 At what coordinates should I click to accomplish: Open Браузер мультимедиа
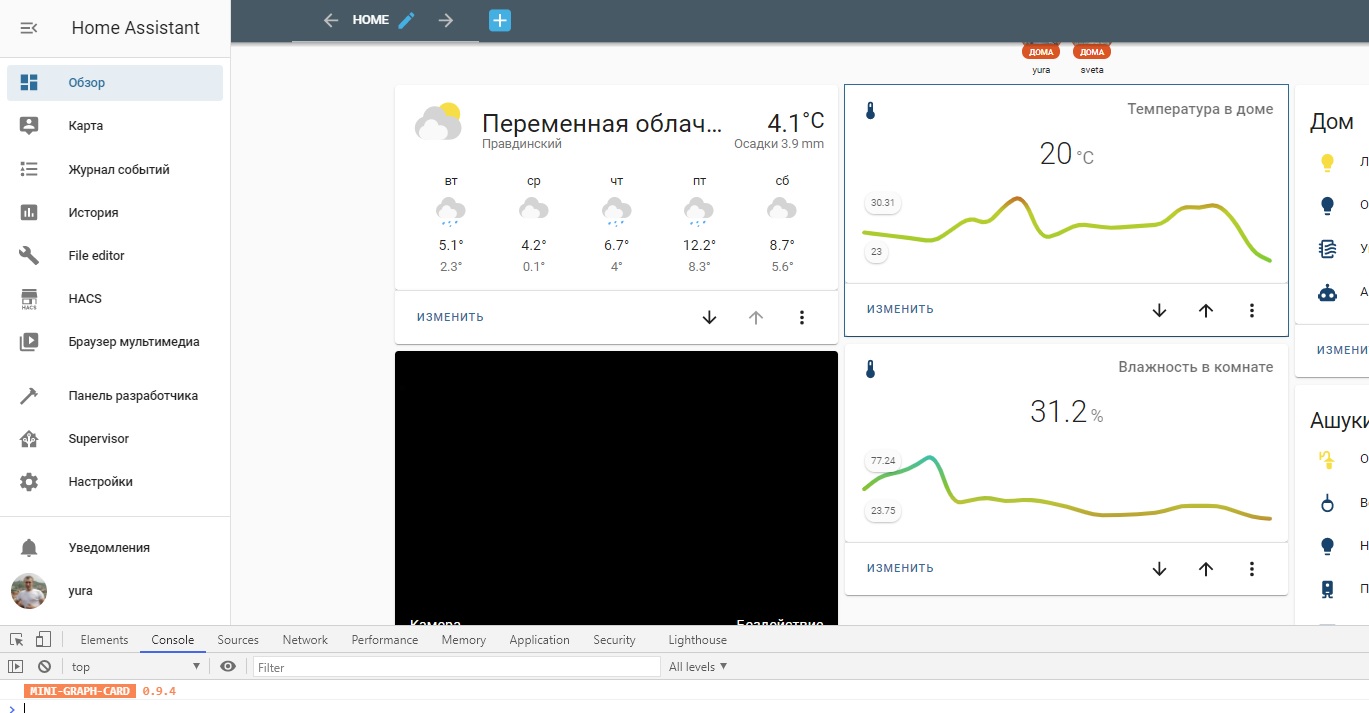pos(115,341)
